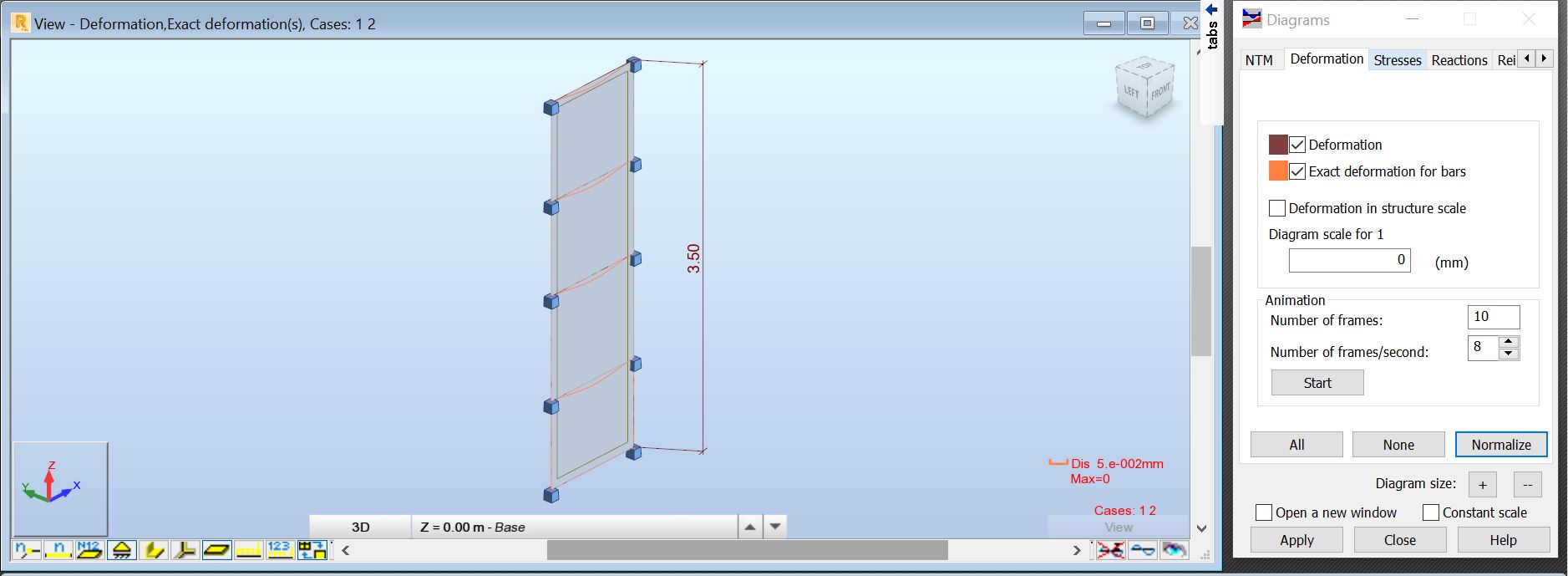Click the orange exact deformation color swatch
The width and height of the screenshot is (1568, 576).
[1278, 171]
